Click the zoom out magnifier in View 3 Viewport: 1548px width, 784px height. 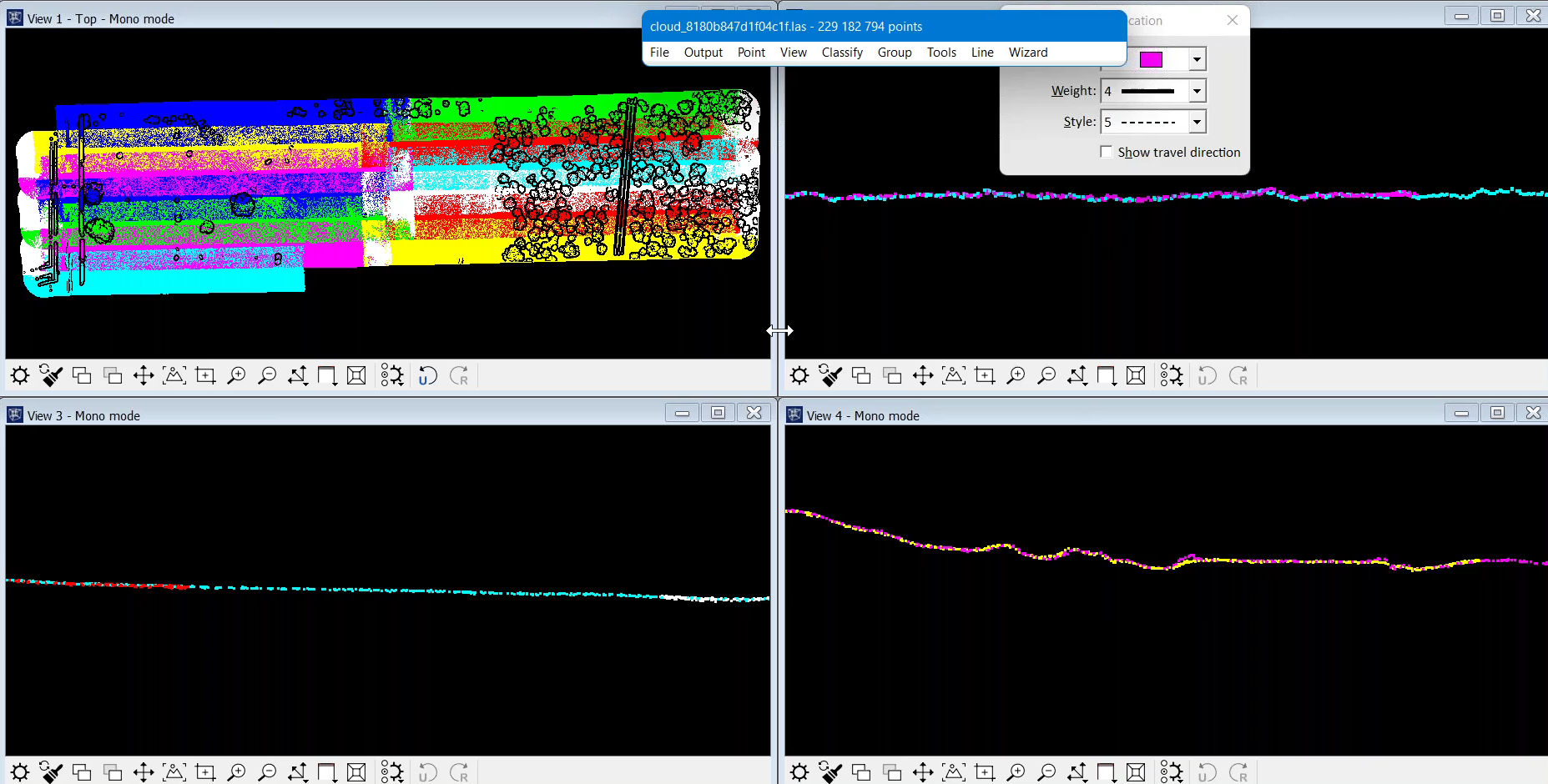point(267,772)
